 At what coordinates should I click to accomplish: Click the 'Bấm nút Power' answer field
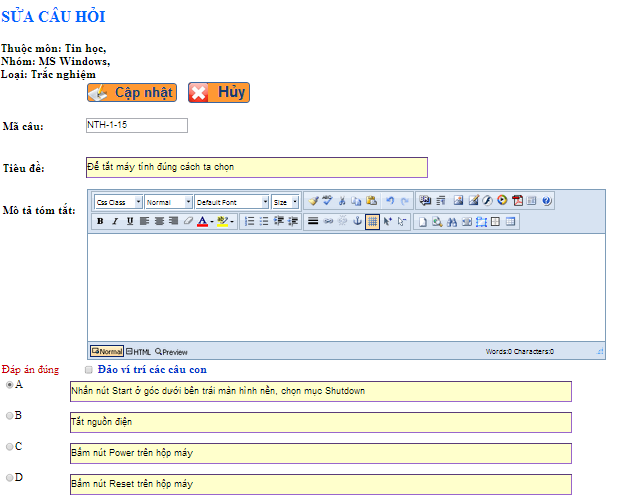(x=321, y=454)
